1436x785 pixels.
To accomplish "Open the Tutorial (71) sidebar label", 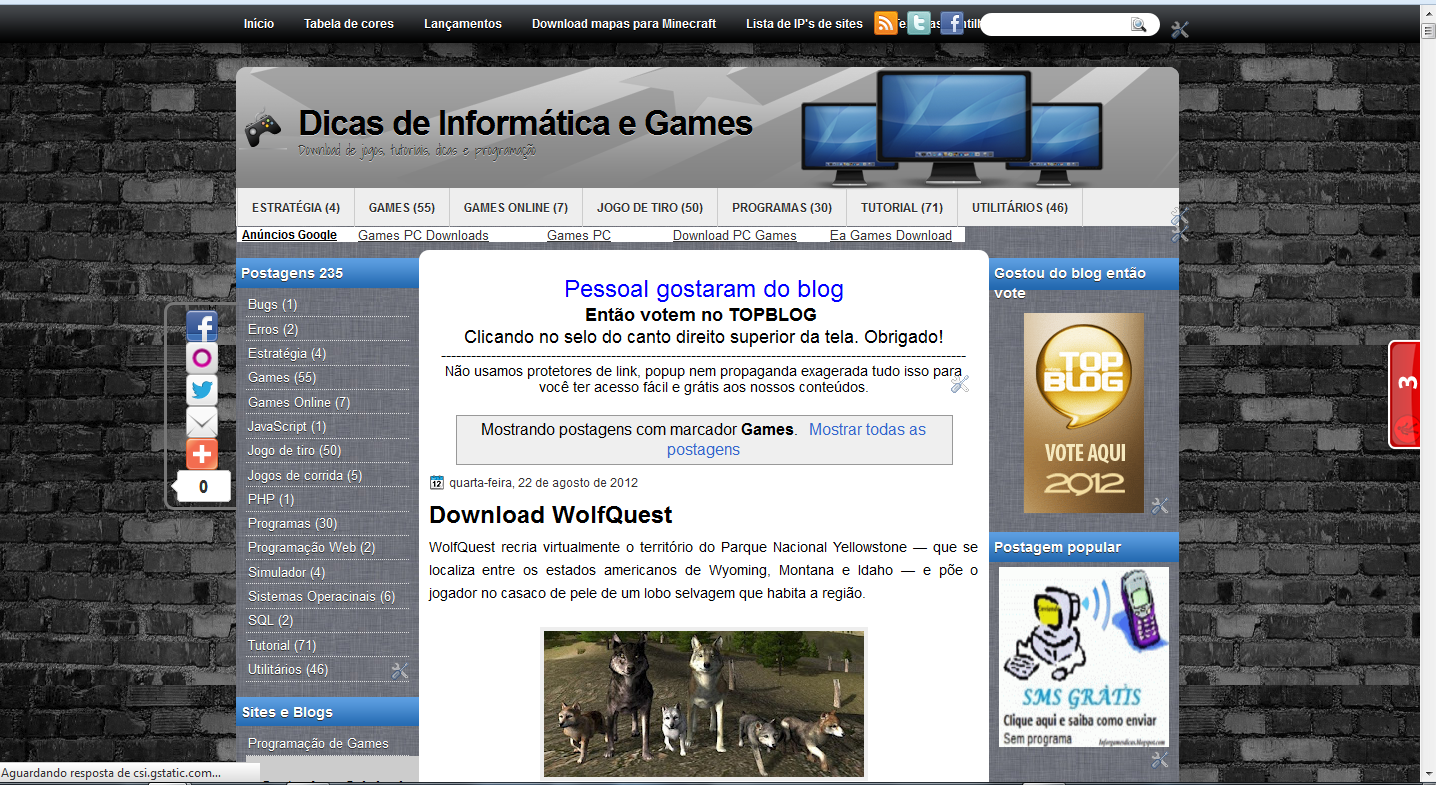I will [282, 645].
